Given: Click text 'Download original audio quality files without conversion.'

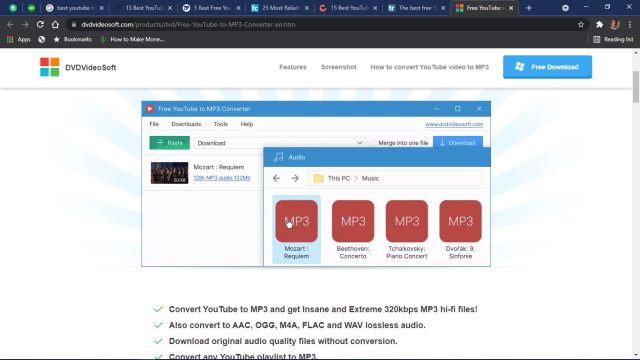Looking at the screenshot, I should pos(283,341).
